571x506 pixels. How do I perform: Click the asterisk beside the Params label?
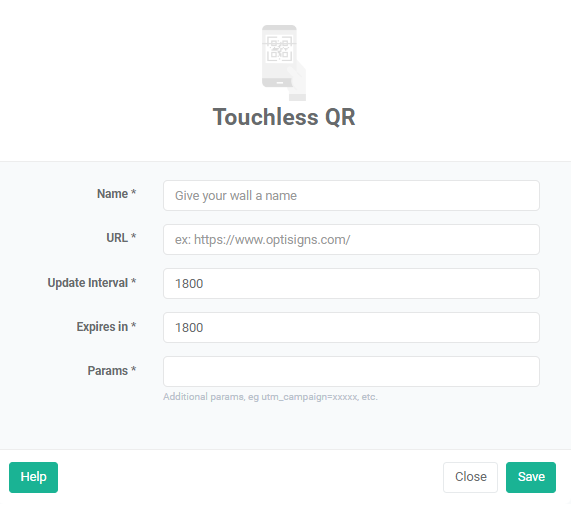point(133,369)
